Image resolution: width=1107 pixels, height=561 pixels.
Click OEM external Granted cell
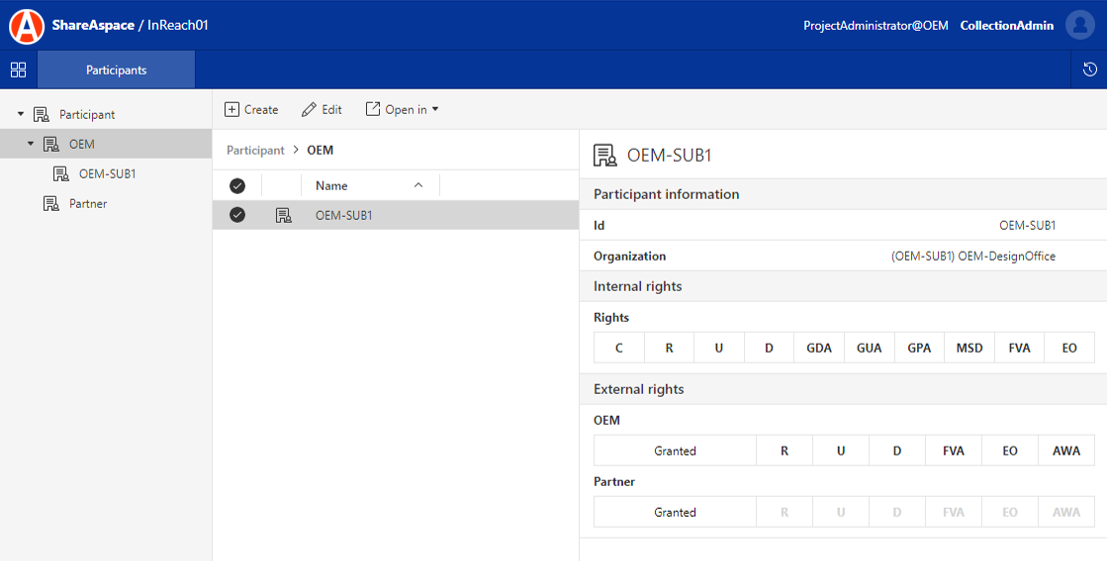click(675, 451)
